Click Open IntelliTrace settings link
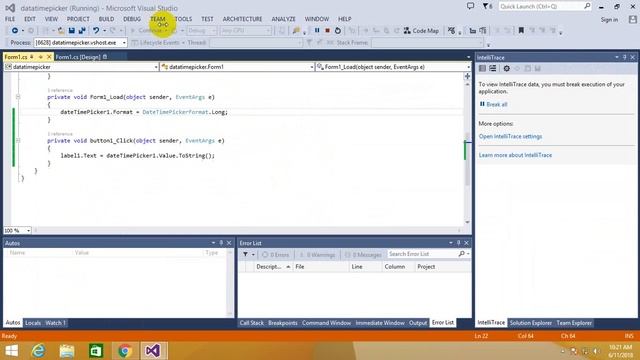The width and height of the screenshot is (640, 360). tap(510, 136)
